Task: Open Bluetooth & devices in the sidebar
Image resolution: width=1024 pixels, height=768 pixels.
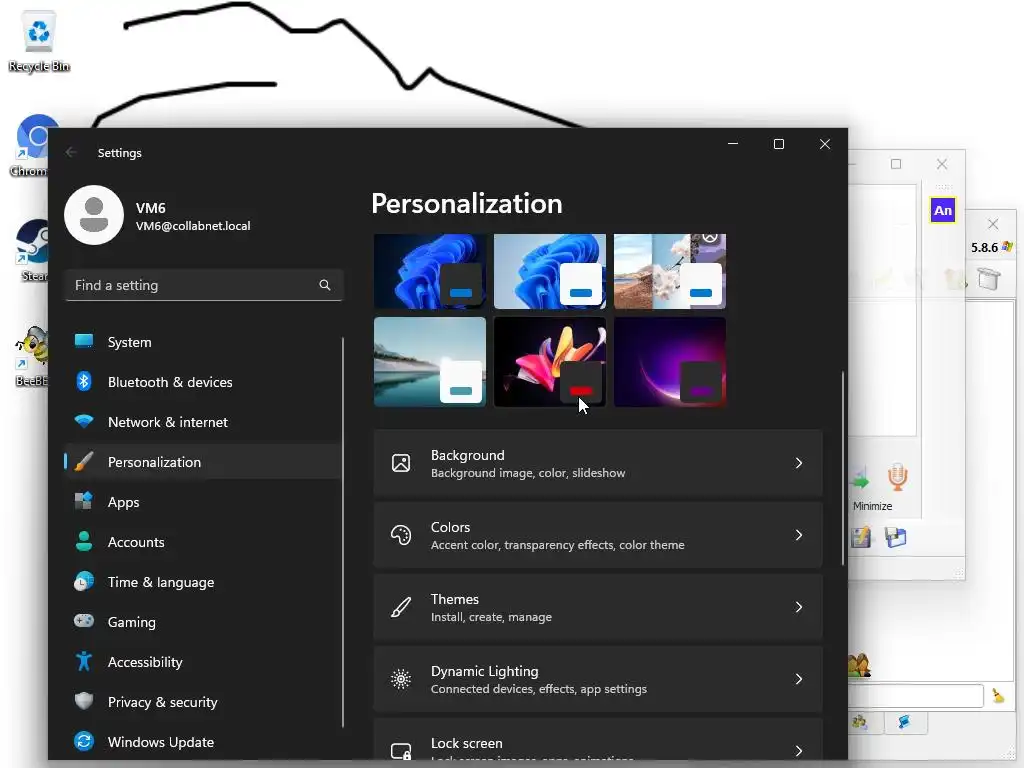Action: 202,382
